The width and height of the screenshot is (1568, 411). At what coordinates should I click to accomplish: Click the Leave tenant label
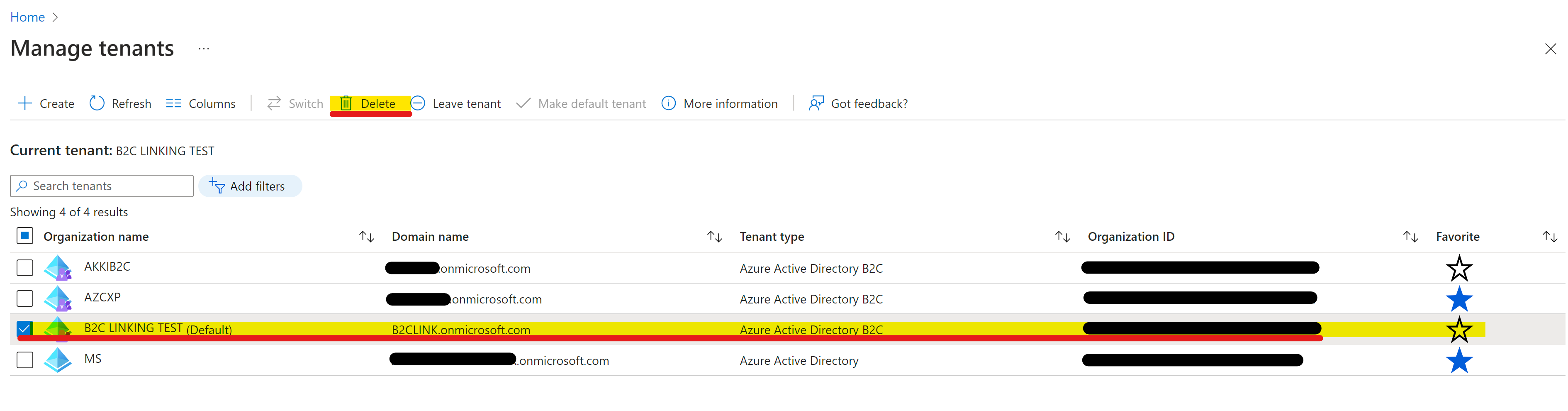point(467,104)
